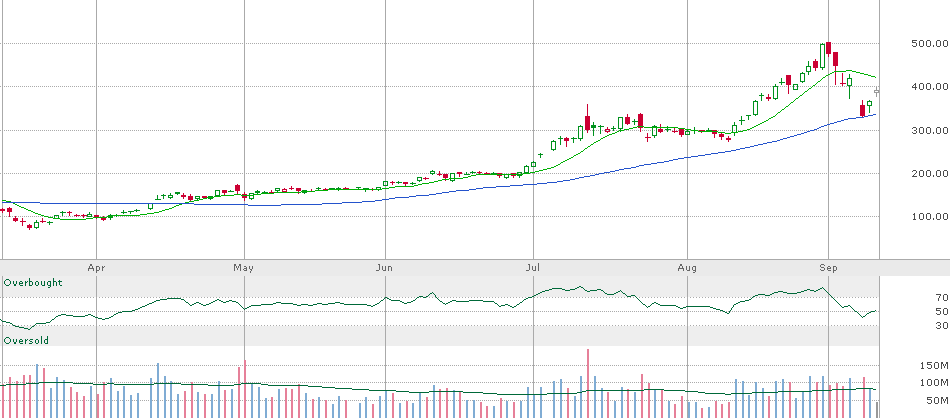Select the Jun month label on the time axis

click(384, 268)
